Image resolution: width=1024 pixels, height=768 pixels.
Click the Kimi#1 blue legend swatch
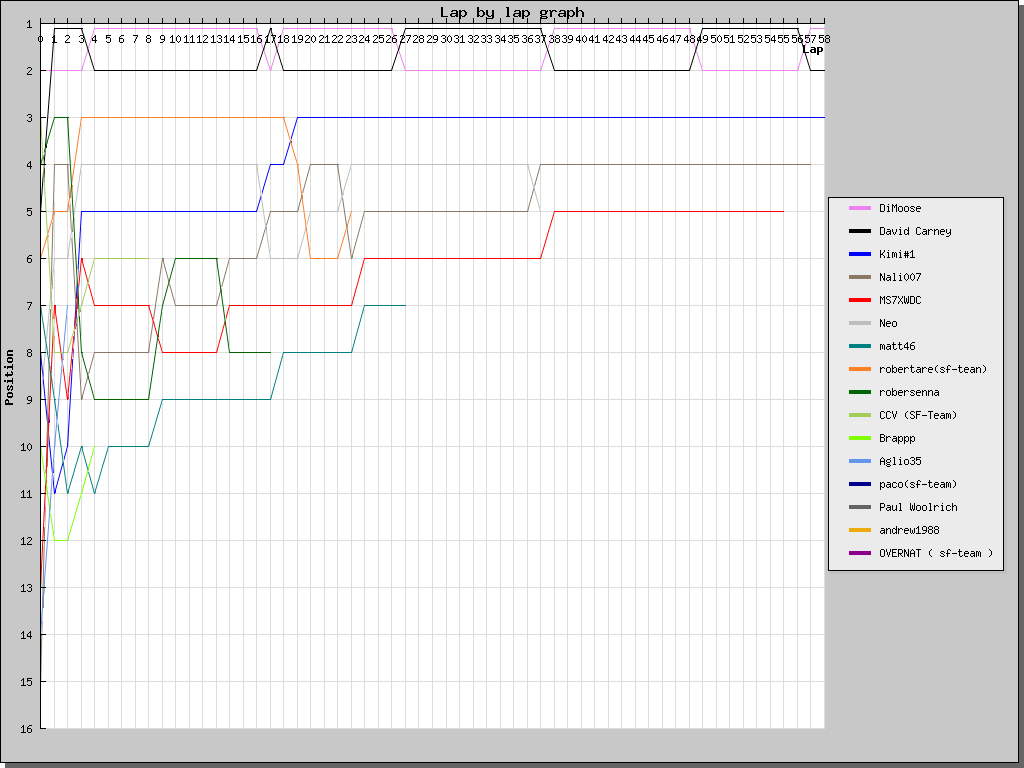pos(859,254)
